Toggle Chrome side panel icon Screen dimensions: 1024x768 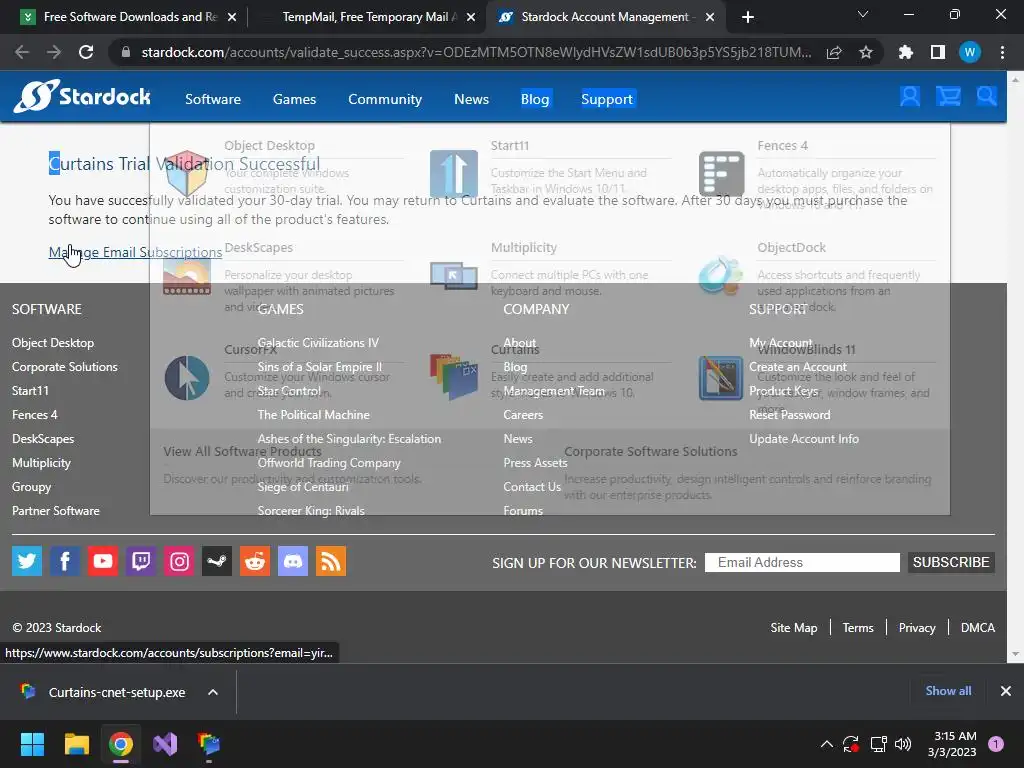[938, 52]
